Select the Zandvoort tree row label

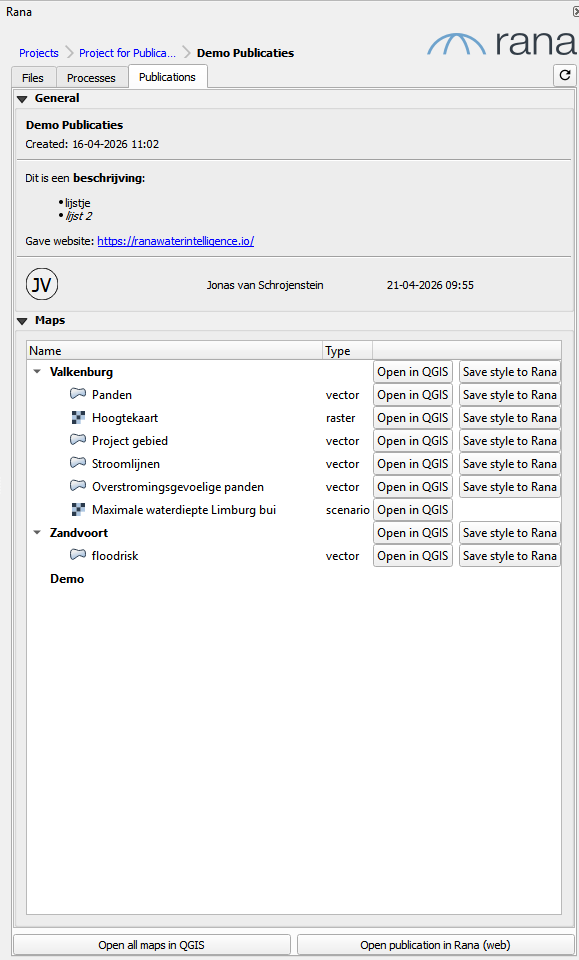point(79,533)
